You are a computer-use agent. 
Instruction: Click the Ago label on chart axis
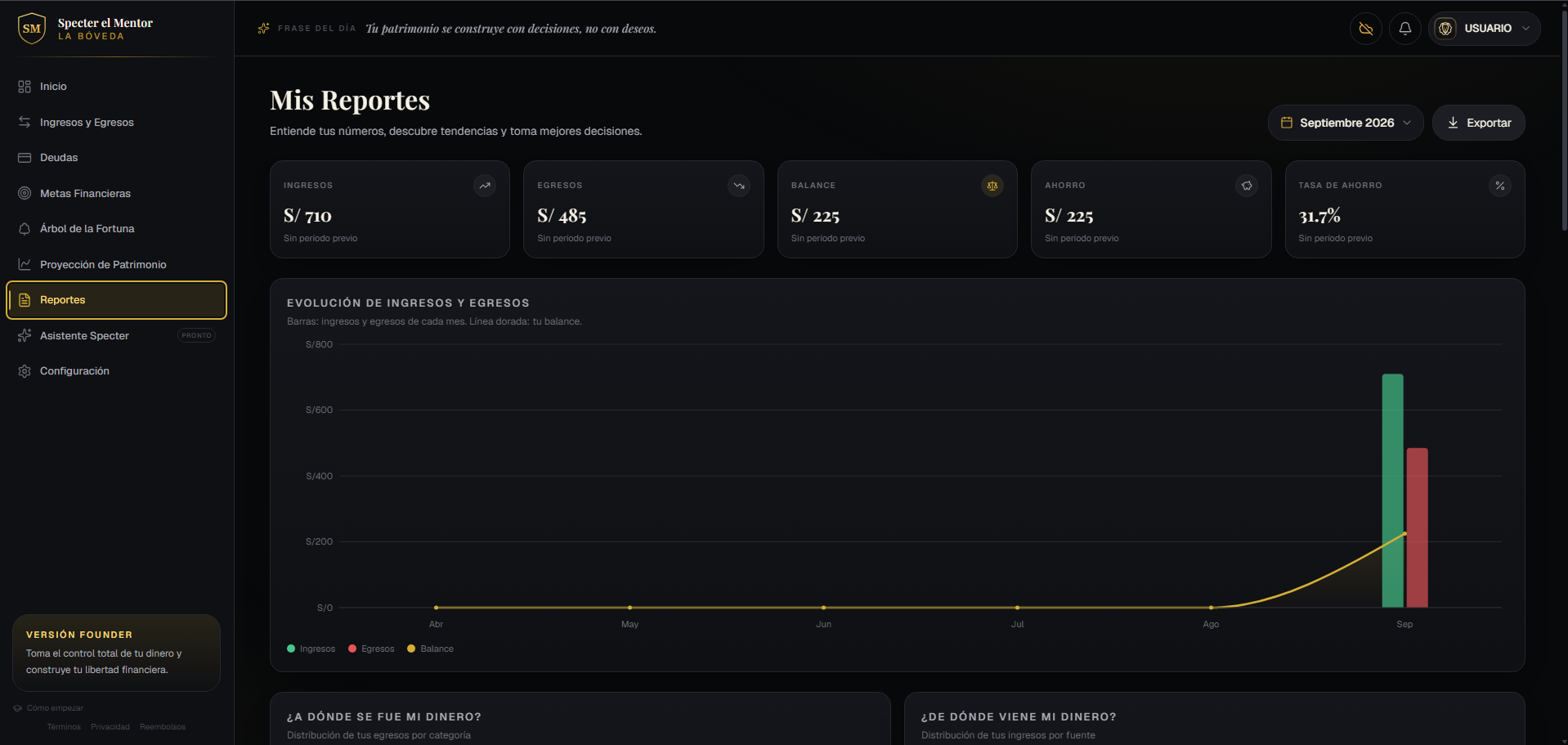1211,624
